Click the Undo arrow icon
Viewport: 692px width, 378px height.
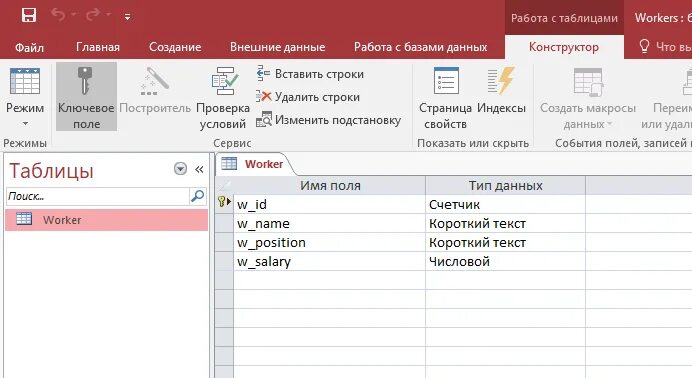click(58, 15)
